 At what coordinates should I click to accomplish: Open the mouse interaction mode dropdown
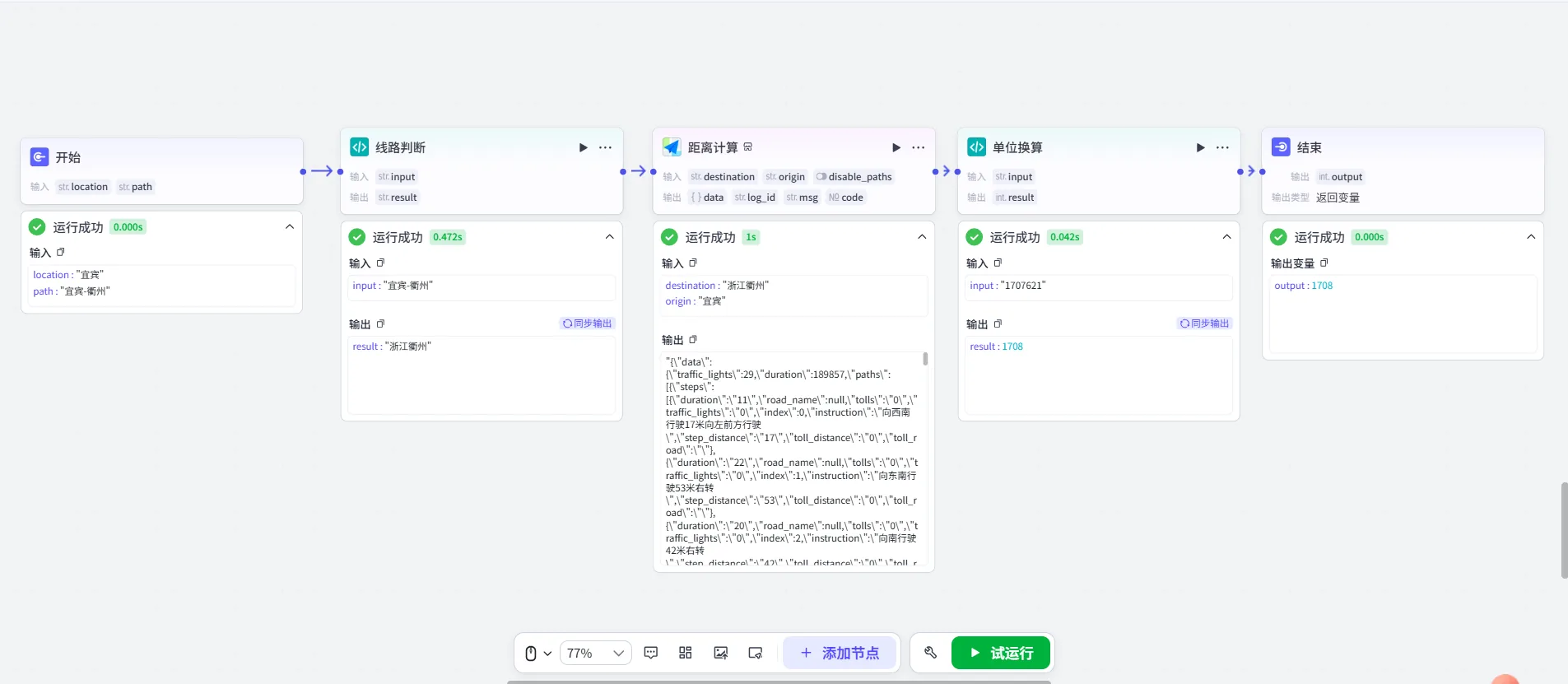point(538,654)
